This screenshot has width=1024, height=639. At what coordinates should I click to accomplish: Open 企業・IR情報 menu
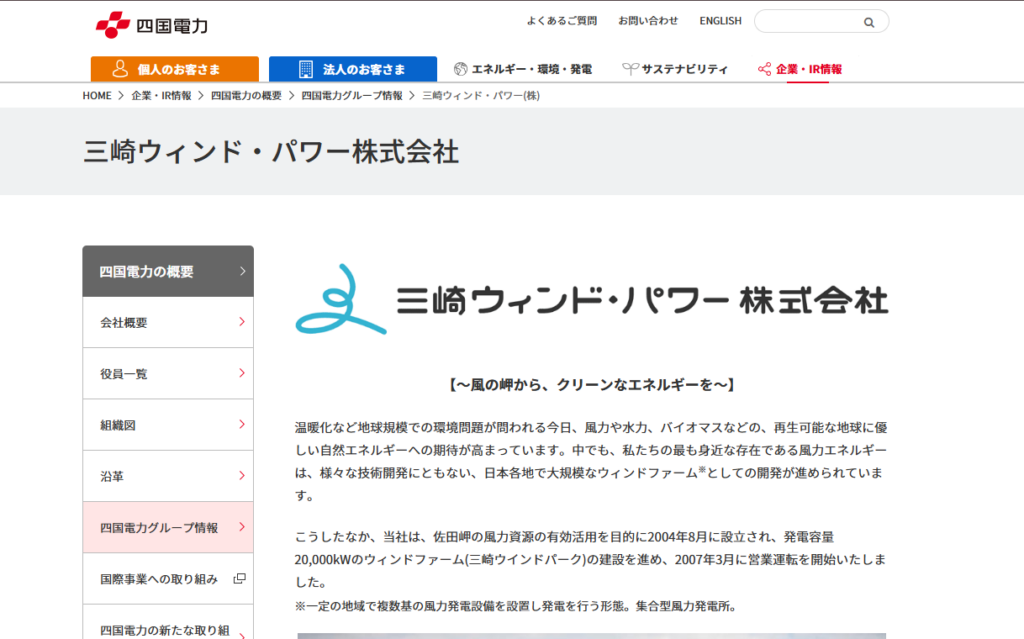click(x=800, y=69)
